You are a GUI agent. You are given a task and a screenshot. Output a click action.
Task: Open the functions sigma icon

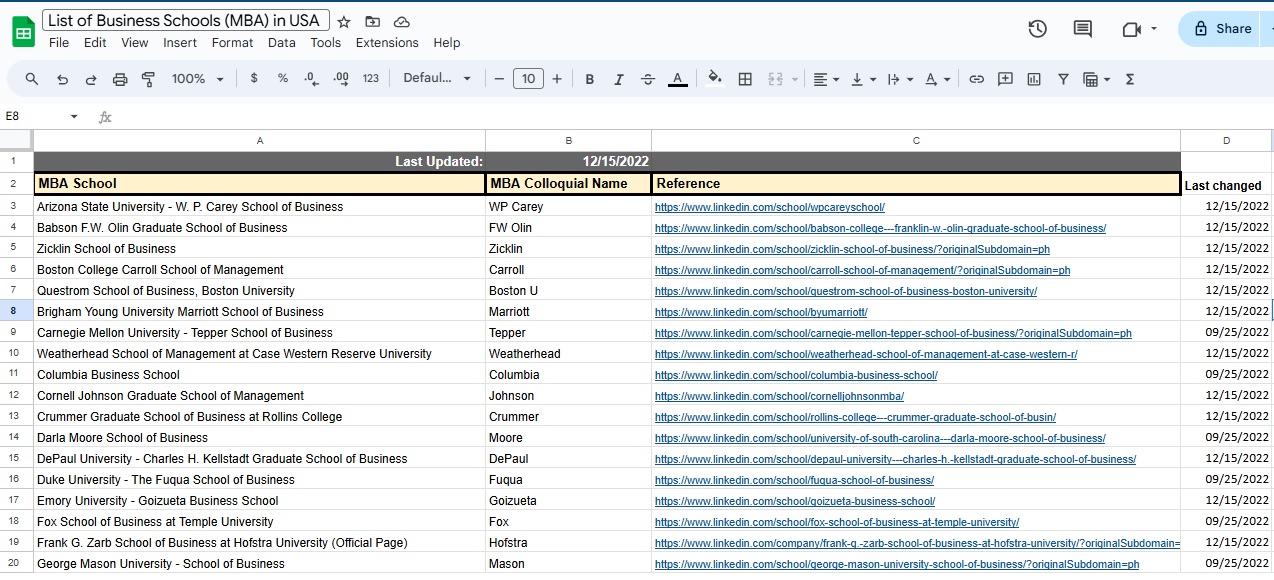pos(1130,79)
